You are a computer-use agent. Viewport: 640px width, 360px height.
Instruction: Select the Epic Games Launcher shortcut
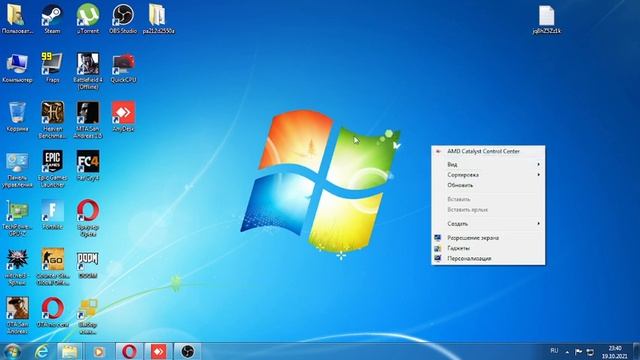[52, 169]
